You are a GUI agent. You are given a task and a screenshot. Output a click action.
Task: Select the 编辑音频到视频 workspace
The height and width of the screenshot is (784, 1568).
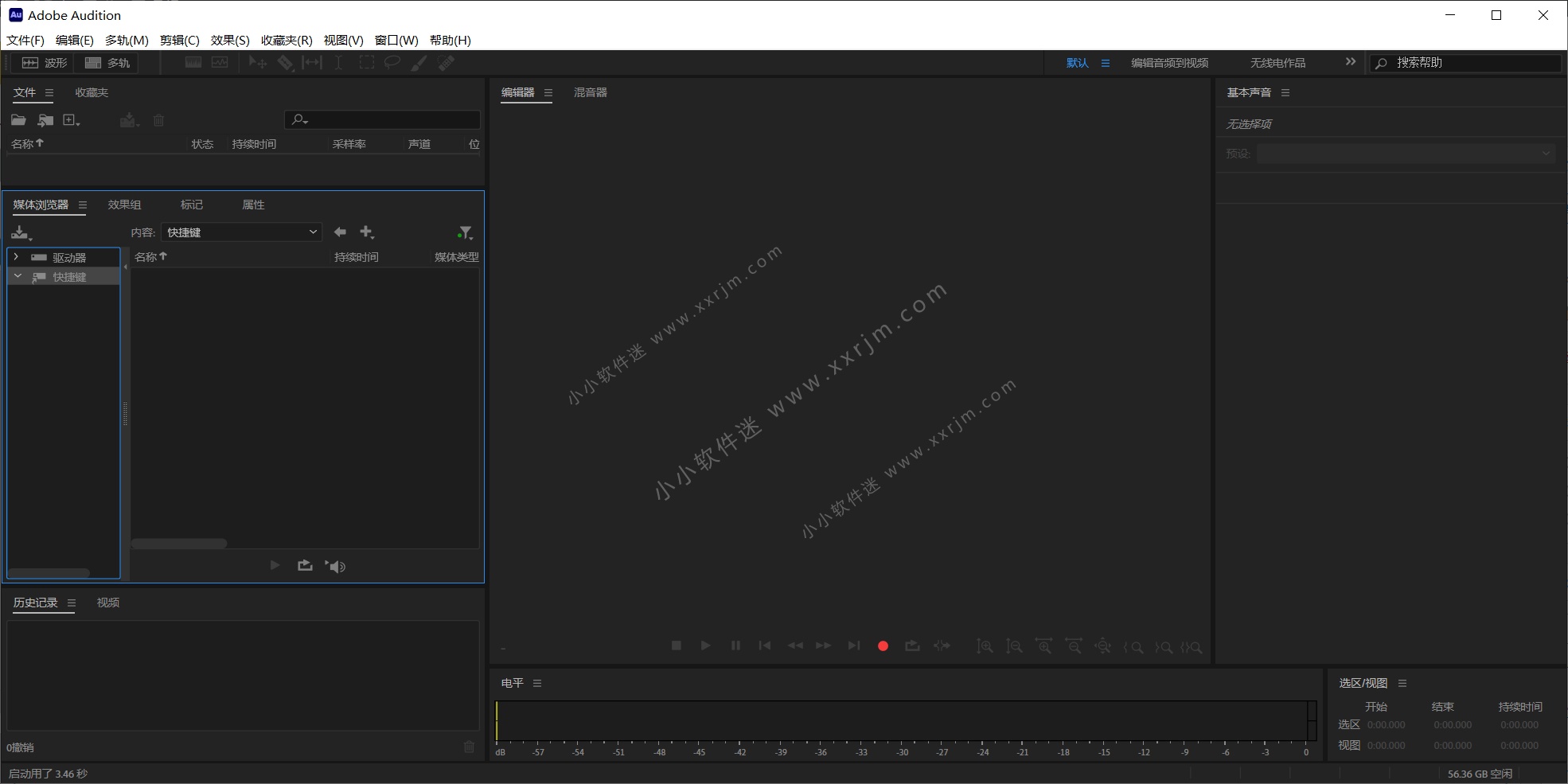point(1169,63)
